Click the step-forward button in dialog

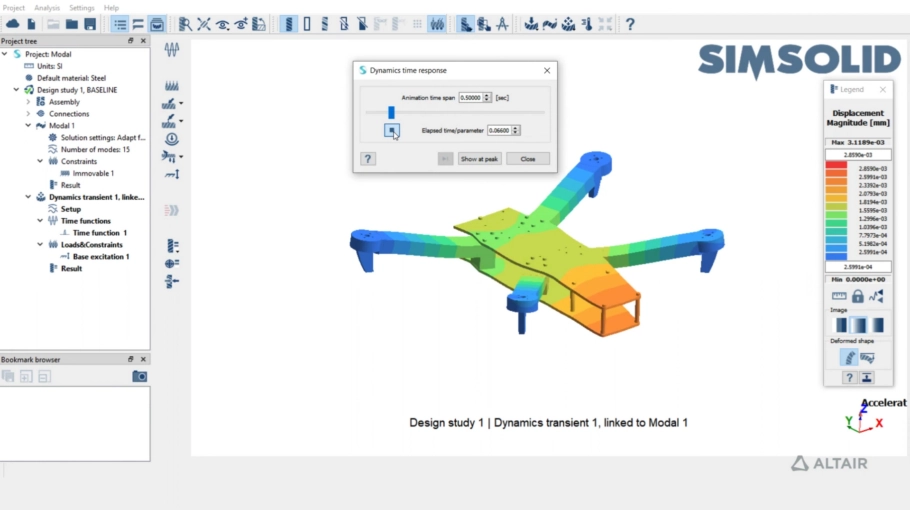(x=445, y=159)
